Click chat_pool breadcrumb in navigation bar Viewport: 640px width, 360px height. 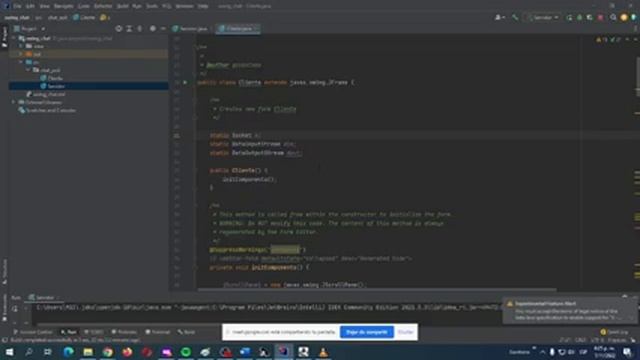[x=58, y=18]
